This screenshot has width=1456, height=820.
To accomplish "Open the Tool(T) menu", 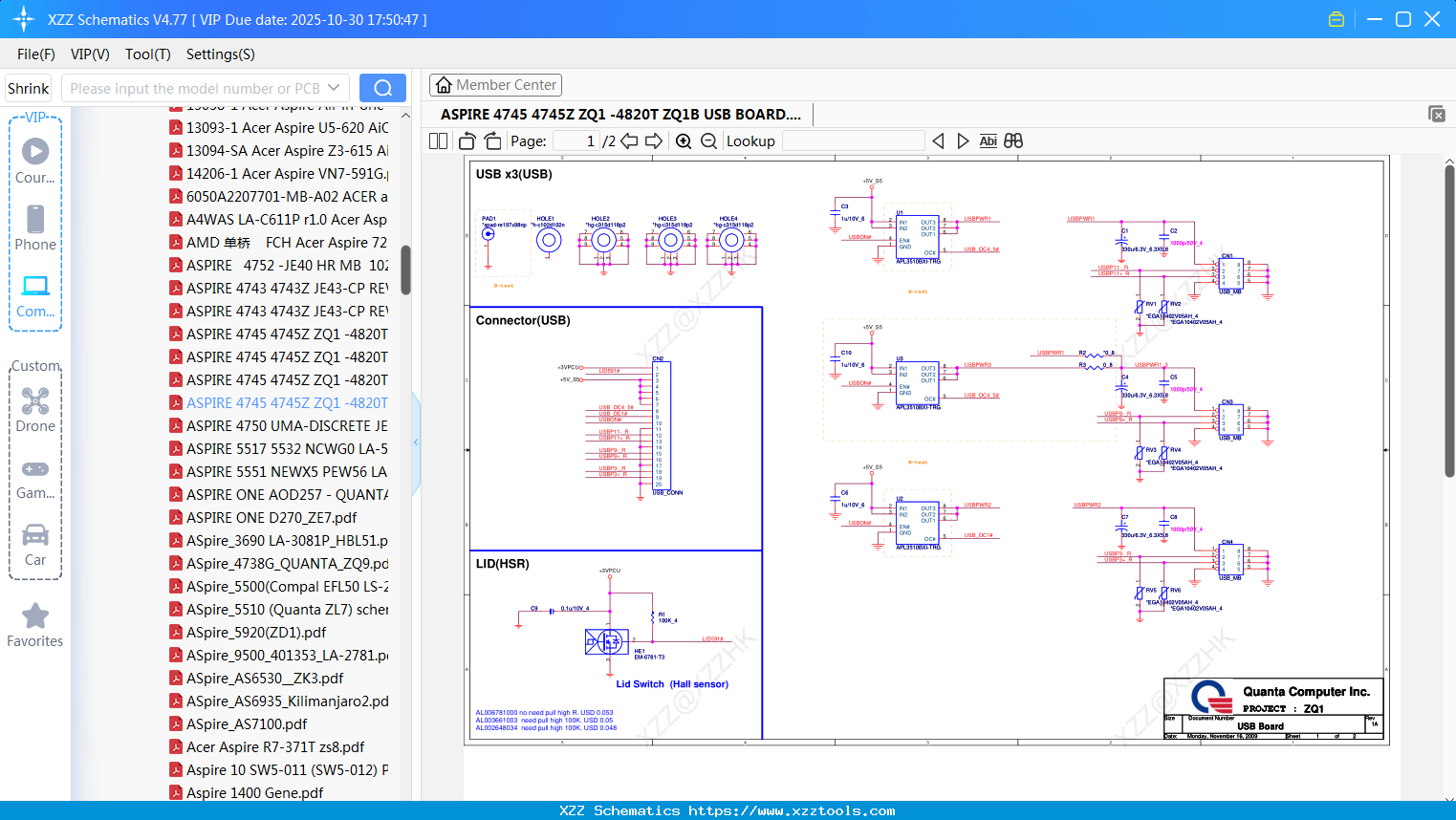I will pos(147,54).
